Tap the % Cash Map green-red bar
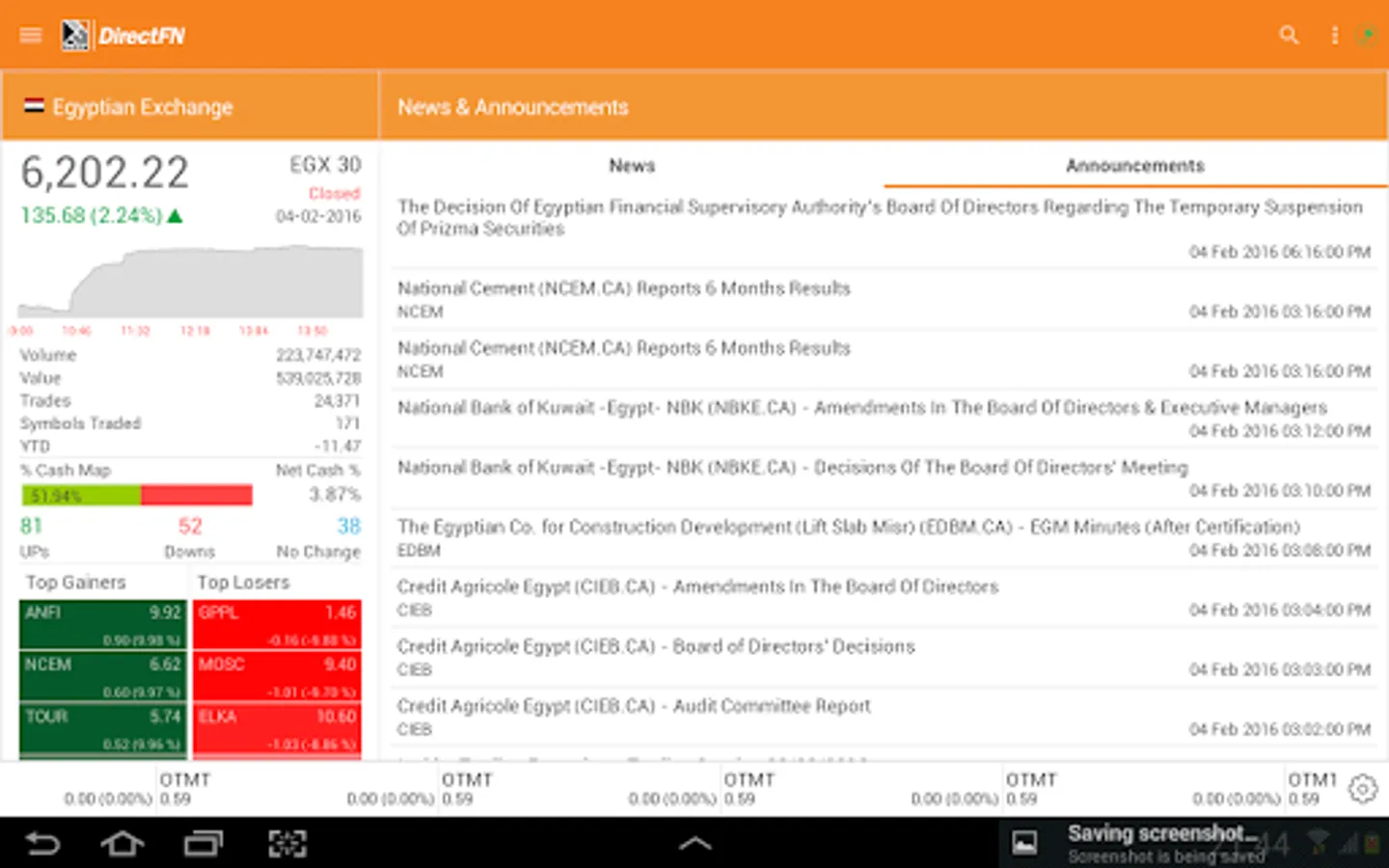This screenshot has height=868, width=1389. click(x=137, y=496)
